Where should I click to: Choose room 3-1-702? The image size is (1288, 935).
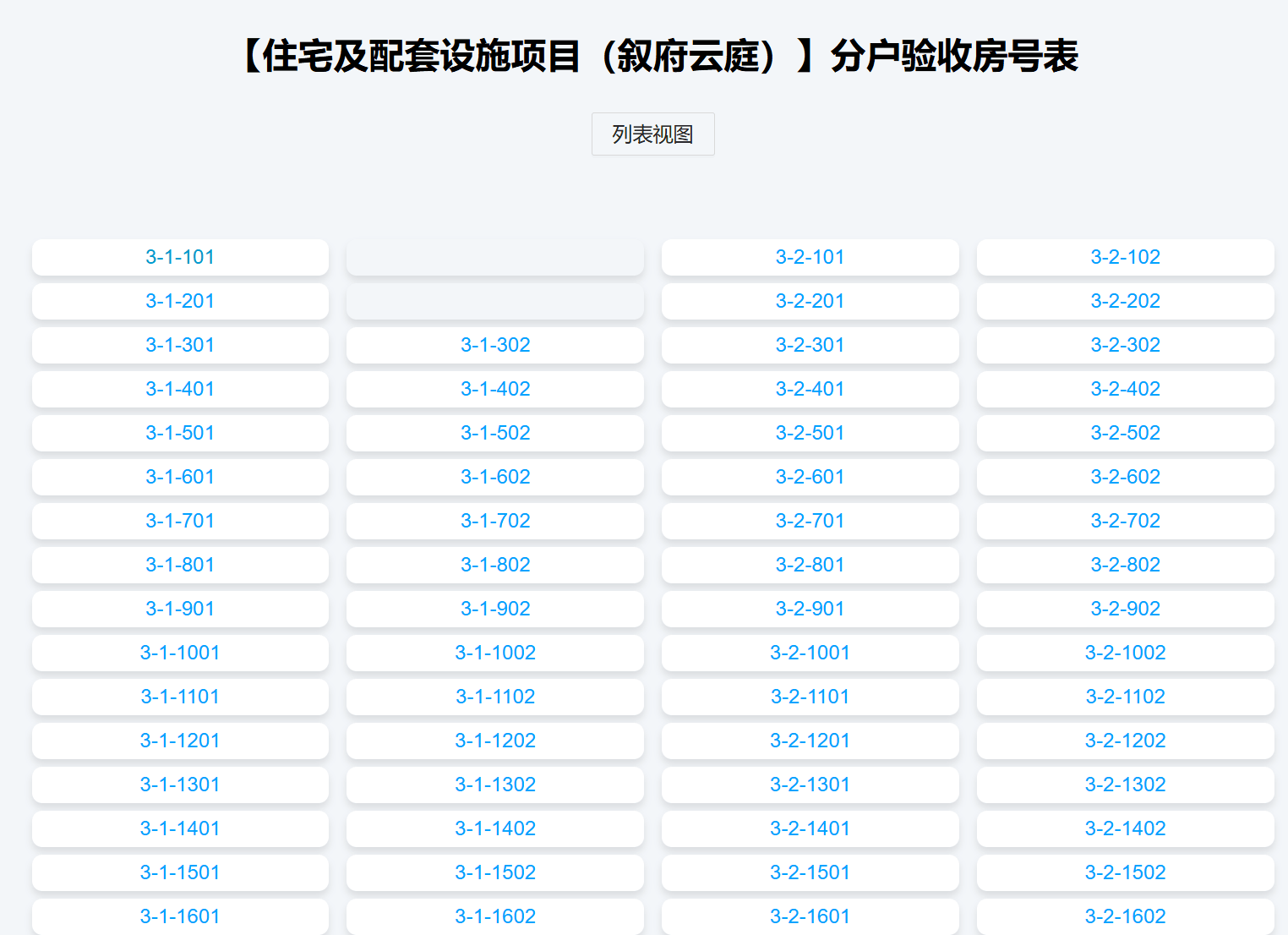[x=495, y=521]
